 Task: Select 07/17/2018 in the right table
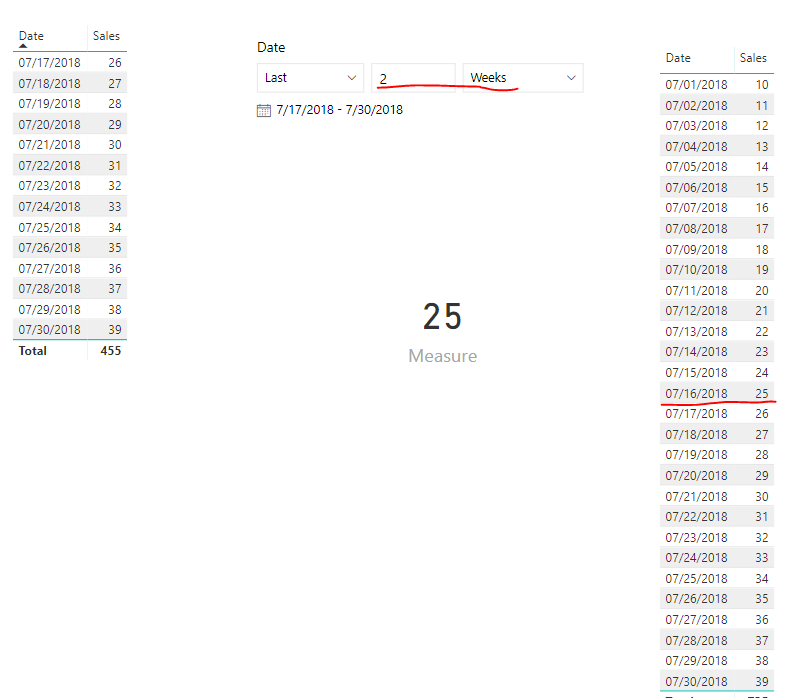click(696, 414)
